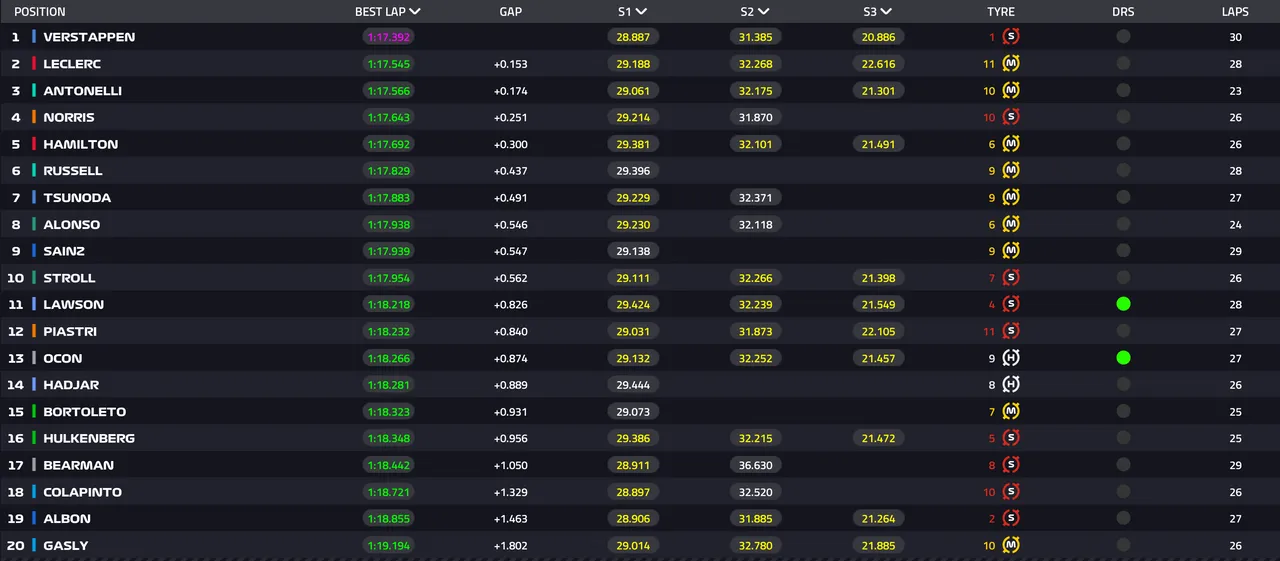Expand the S3 sector dropdown
Viewport: 1280px width, 561px height.
[x=886, y=12]
